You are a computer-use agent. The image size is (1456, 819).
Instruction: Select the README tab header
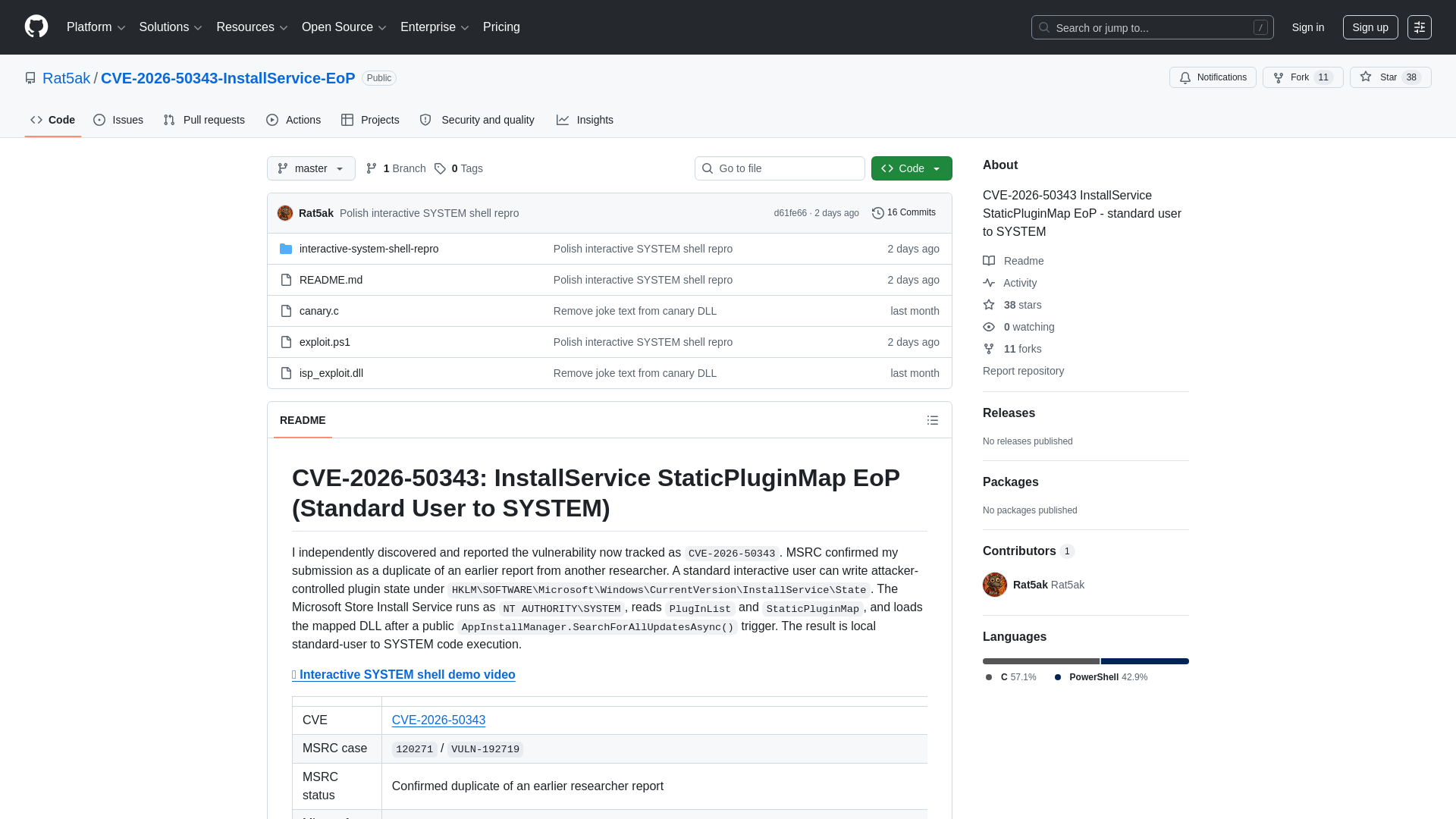tap(303, 420)
